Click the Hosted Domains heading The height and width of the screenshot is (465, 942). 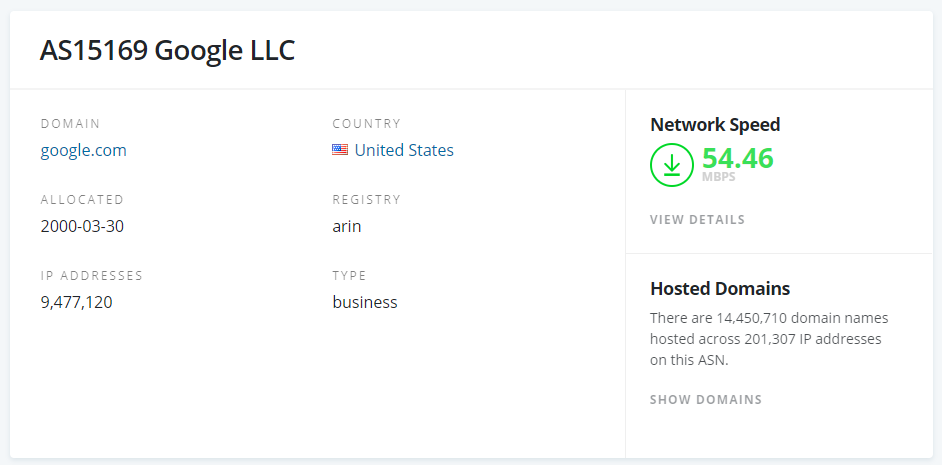[x=720, y=289]
